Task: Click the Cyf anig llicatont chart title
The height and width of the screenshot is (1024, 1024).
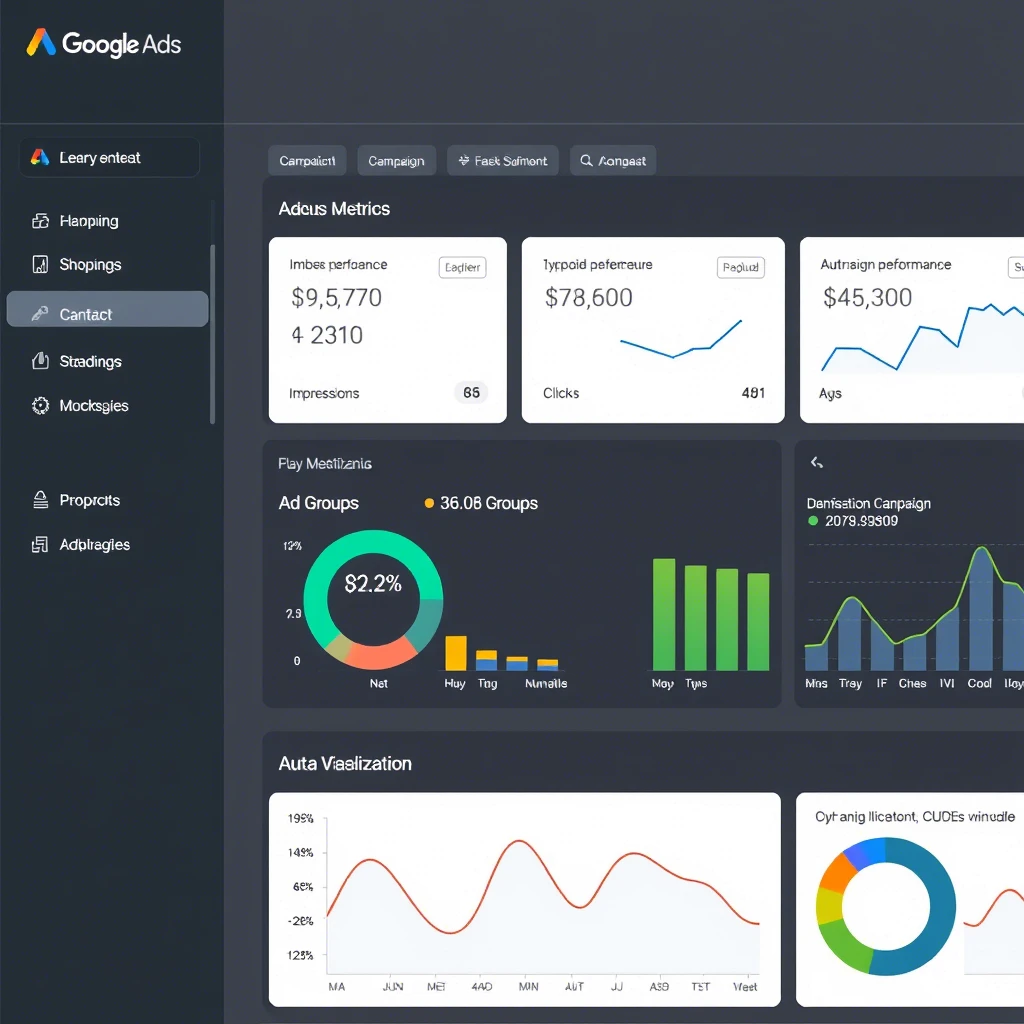Action: point(915,816)
